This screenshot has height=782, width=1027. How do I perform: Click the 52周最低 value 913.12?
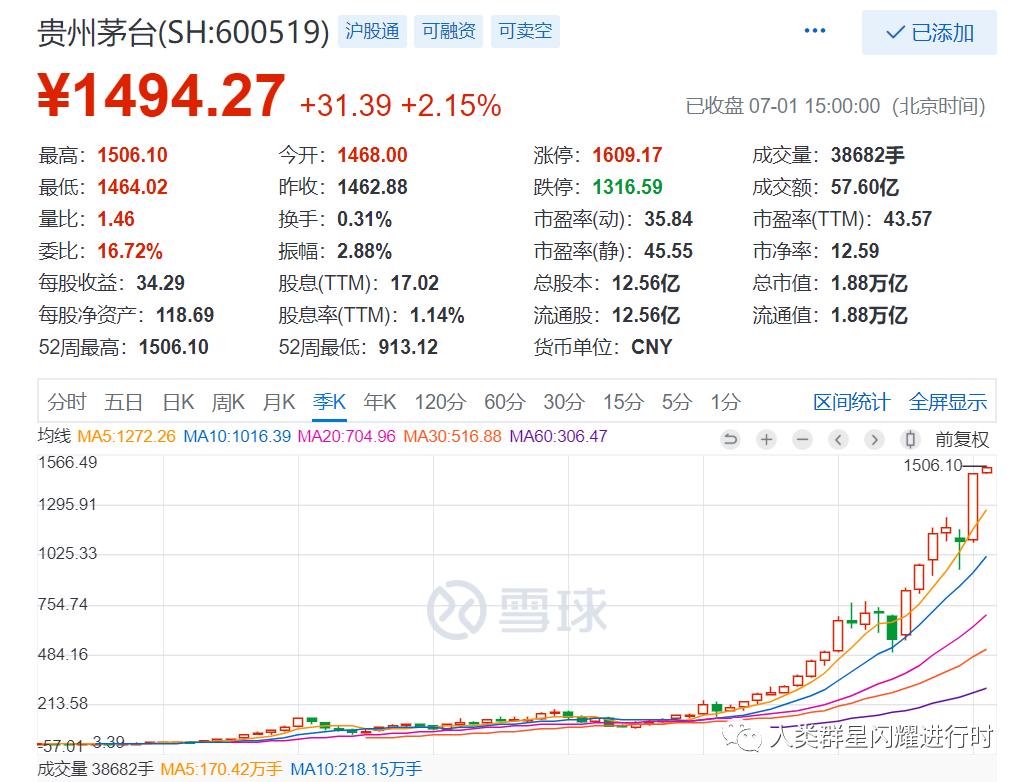407,347
